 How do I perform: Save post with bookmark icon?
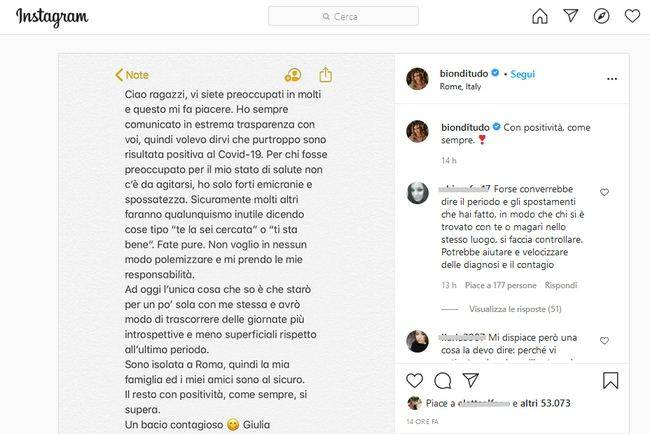[x=610, y=381]
